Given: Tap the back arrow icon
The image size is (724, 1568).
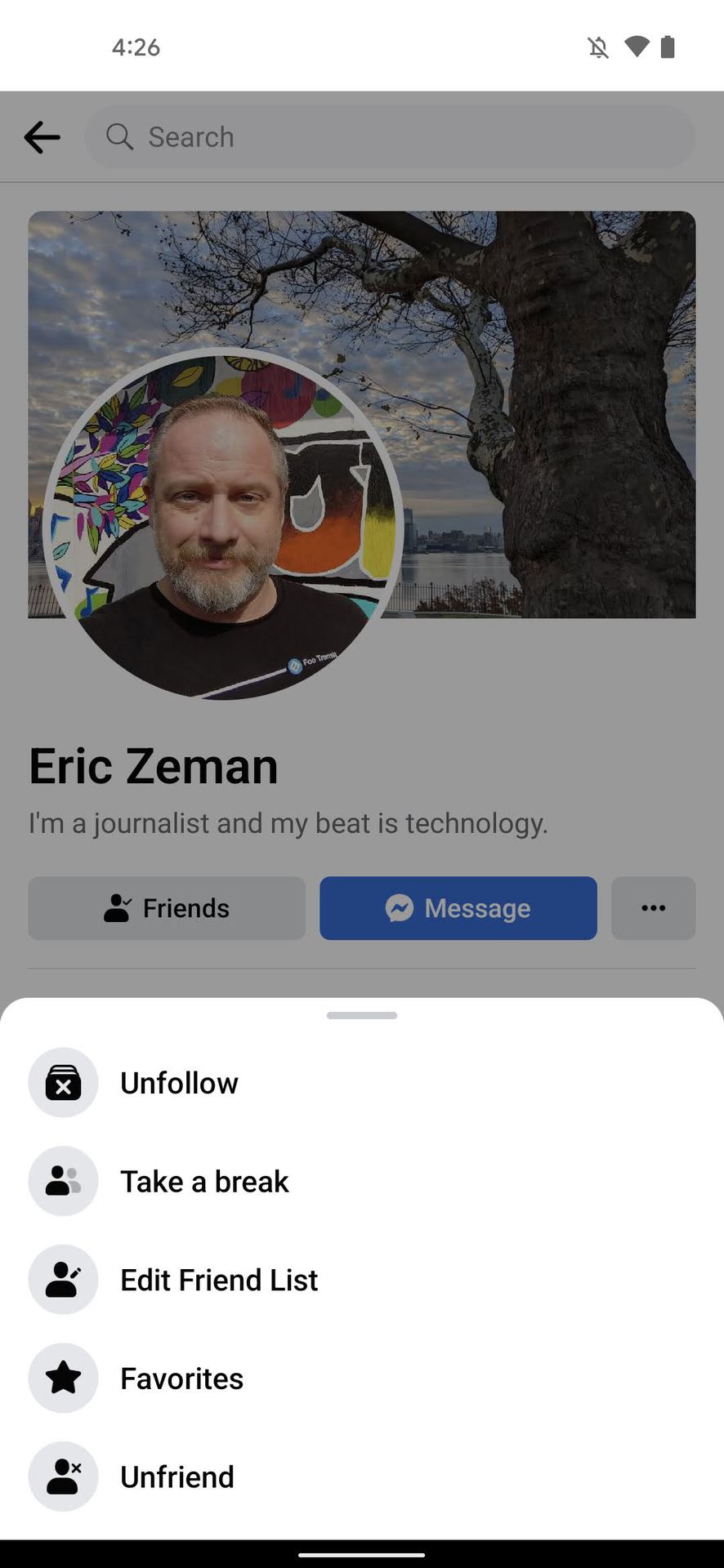Looking at the screenshot, I should (42, 137).
